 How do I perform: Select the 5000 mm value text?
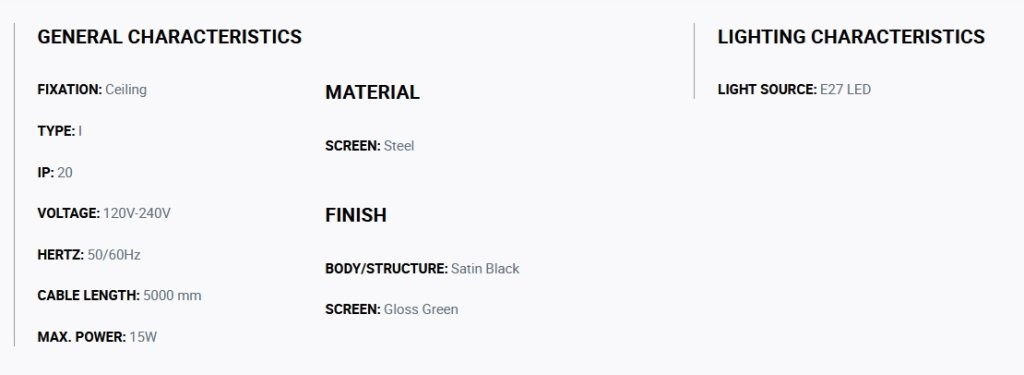(x=172, y=295)
